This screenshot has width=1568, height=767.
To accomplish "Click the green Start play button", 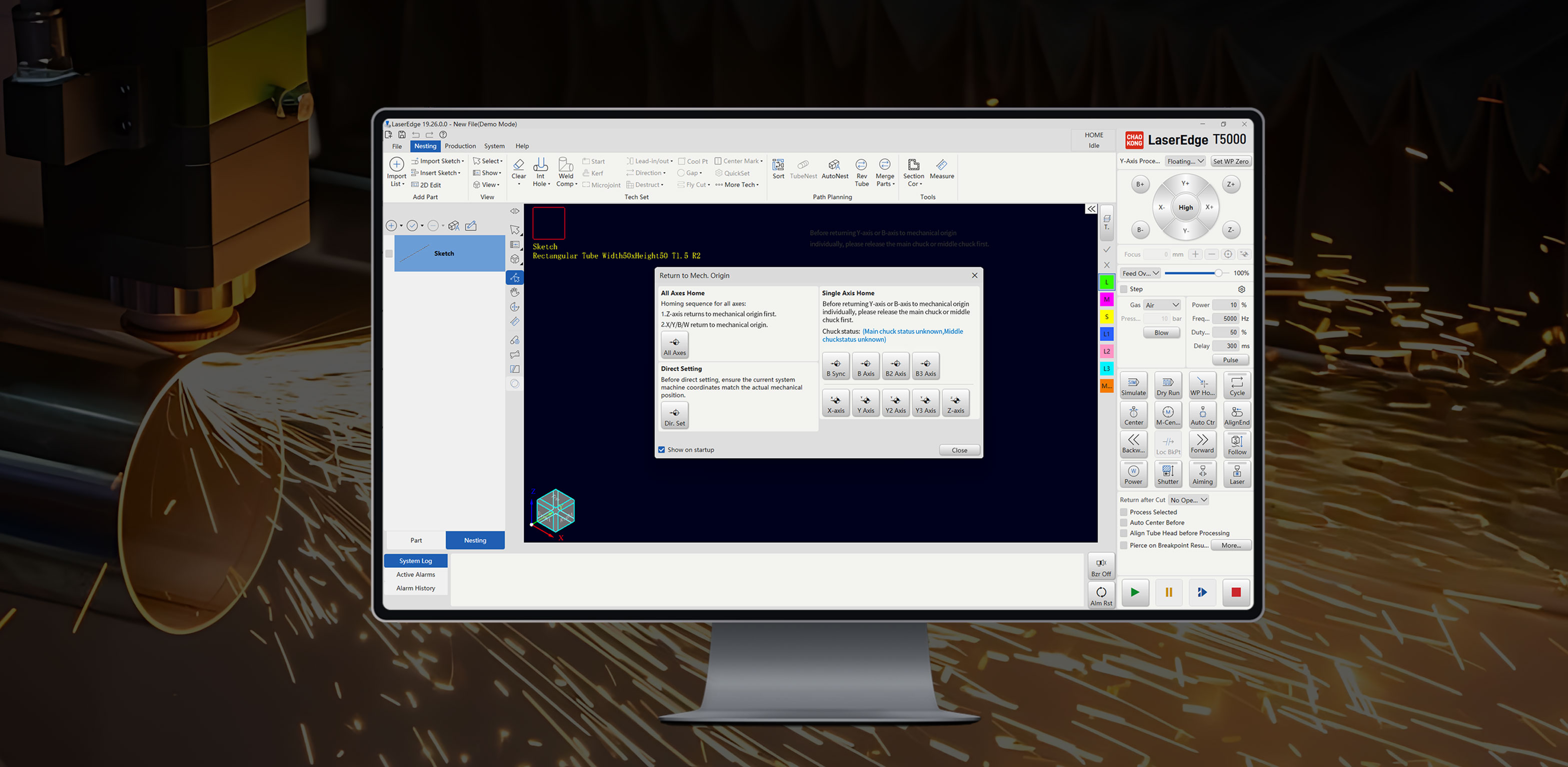I will click(x=1135, y=592).
